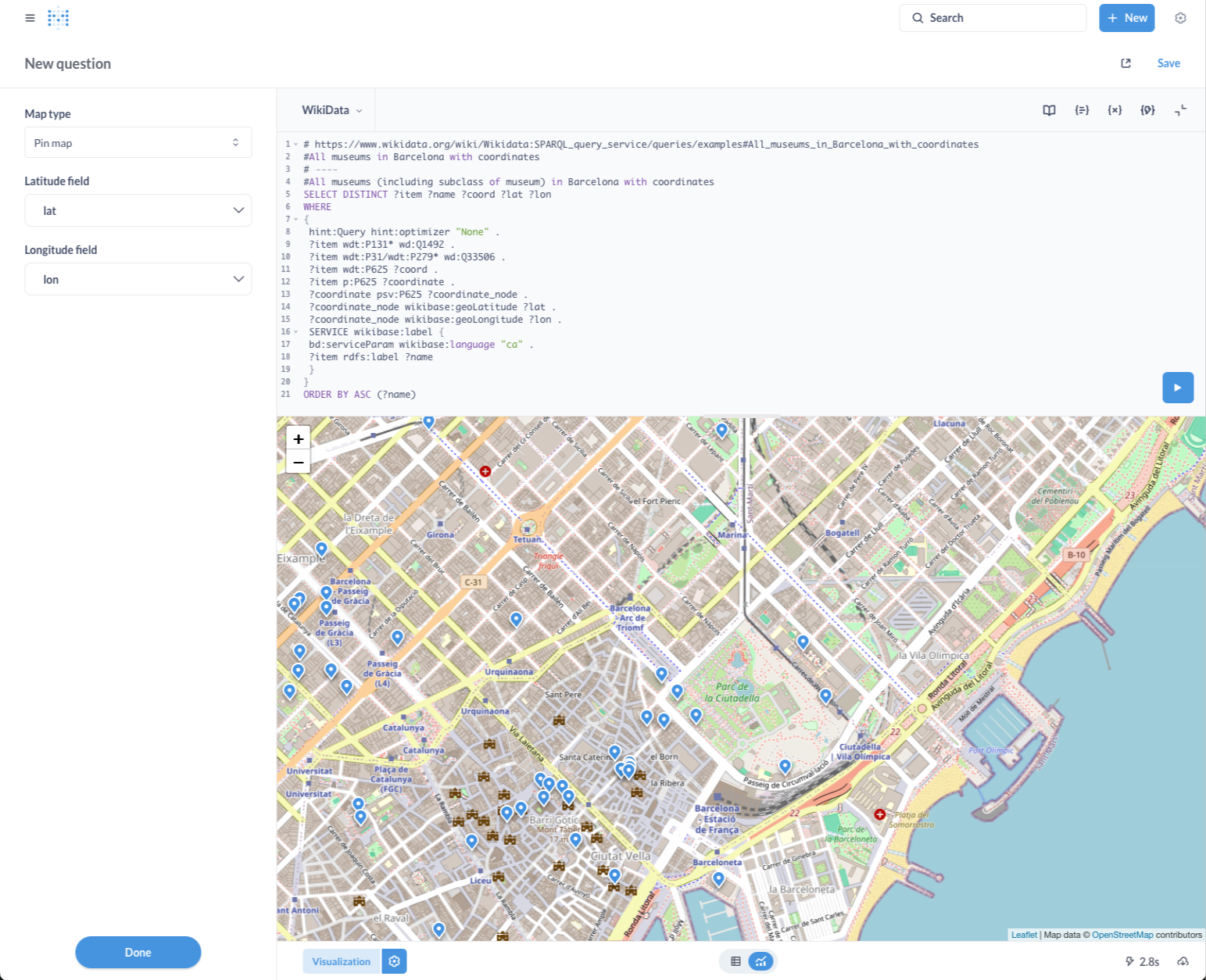Focus the Search field
This screenshot has height=980, width=1206.
click(993, 18)
